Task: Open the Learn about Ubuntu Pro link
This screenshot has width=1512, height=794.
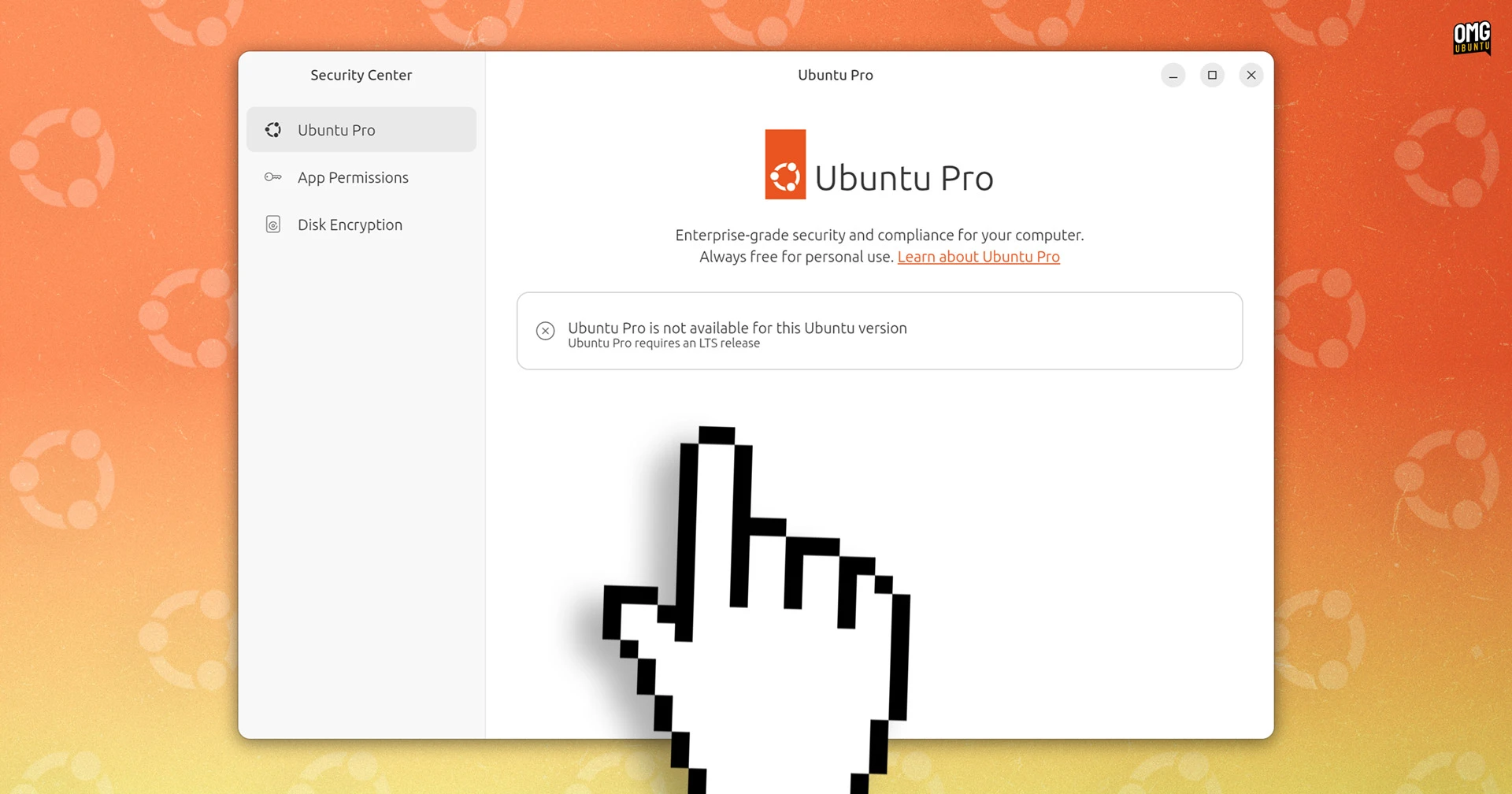Action: (979, 257)
